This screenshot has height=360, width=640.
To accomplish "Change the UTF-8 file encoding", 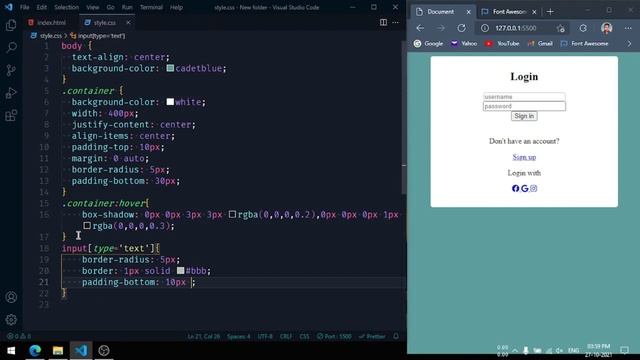I will pos(265,336).
